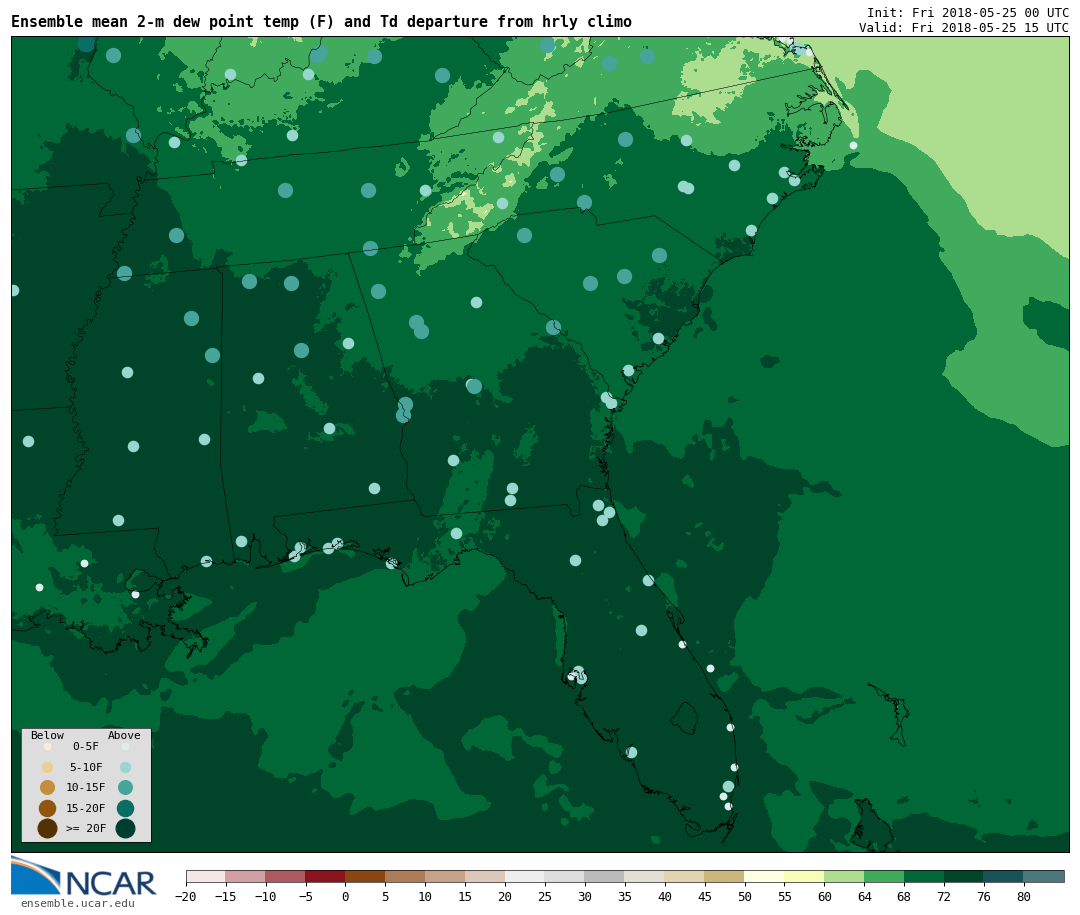The height and width of the screenshot is (915, 1080).
Task: Open the ensemble.ucar.edu link text
Action: coord(78,903)
